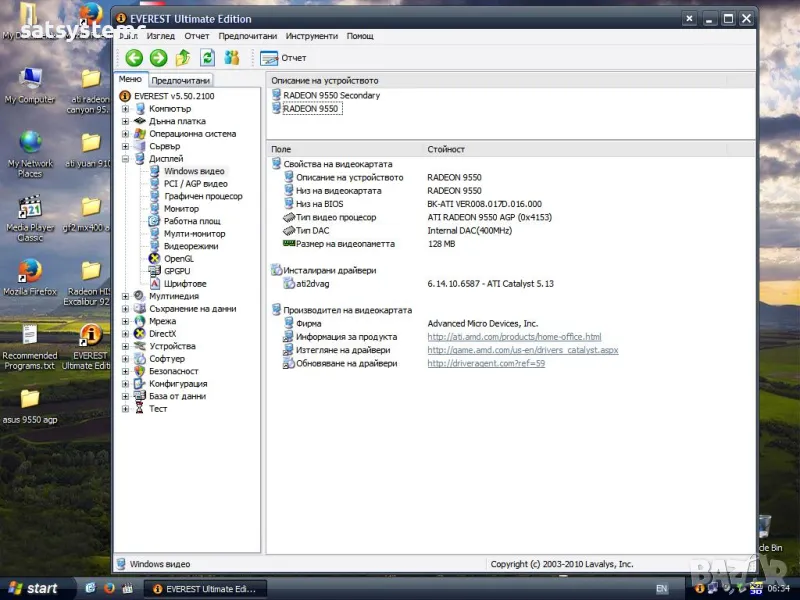Select the GPGPU item under Дисплей

pyautogui.click(x=177, y=271)
